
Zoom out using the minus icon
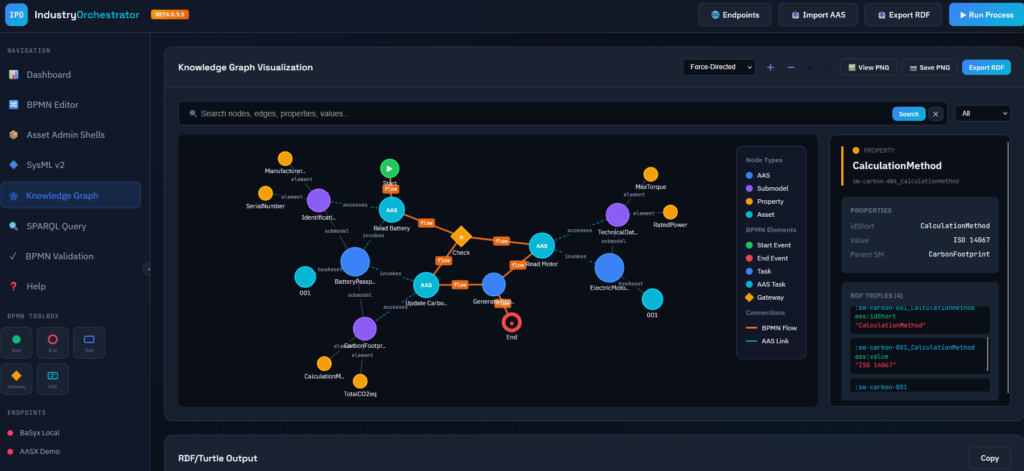click(x=791, y=67)
